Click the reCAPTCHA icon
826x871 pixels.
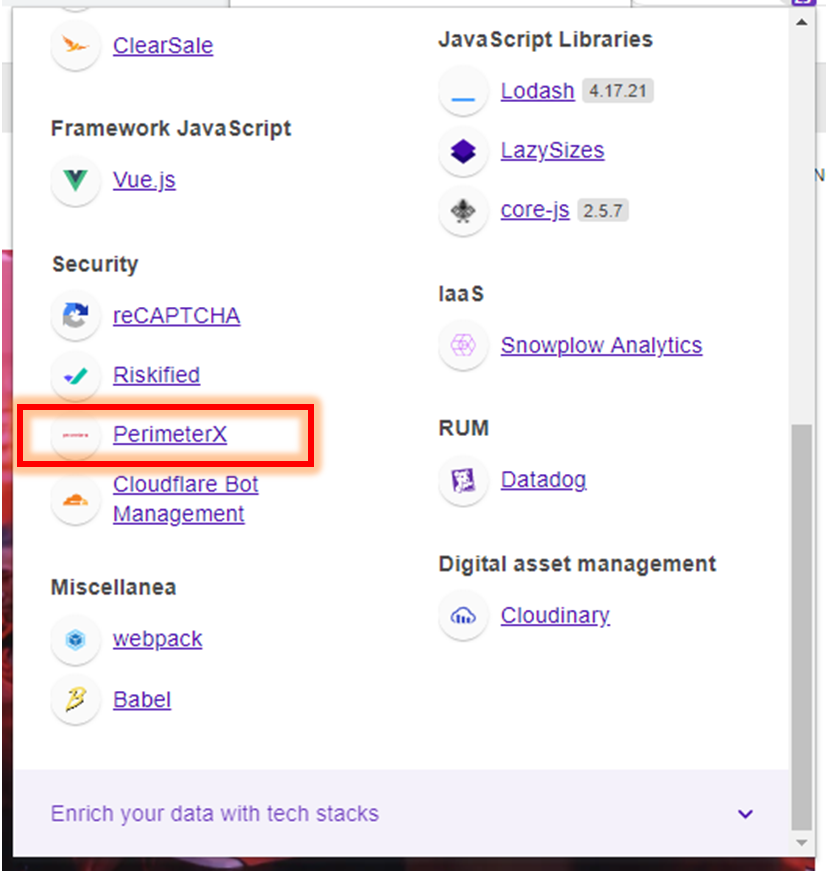[75, 315]
